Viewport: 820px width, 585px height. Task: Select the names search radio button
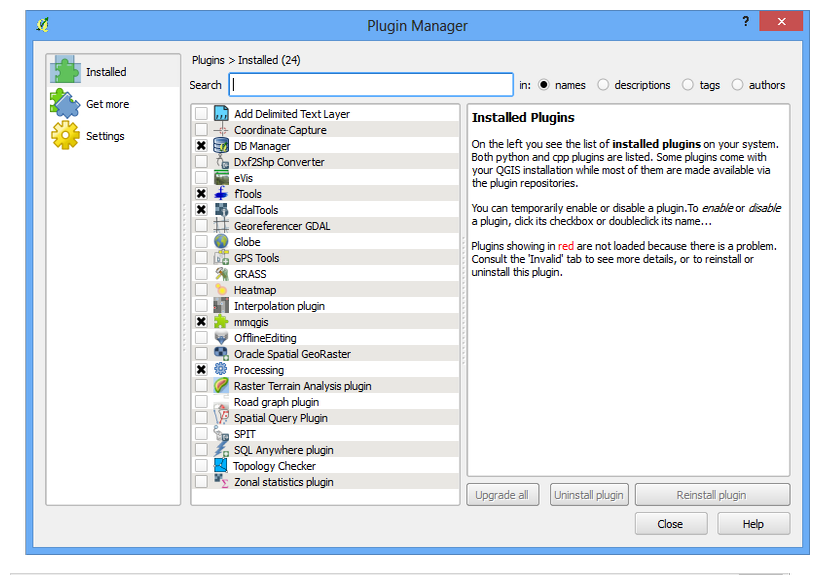[x=544, y=85]
